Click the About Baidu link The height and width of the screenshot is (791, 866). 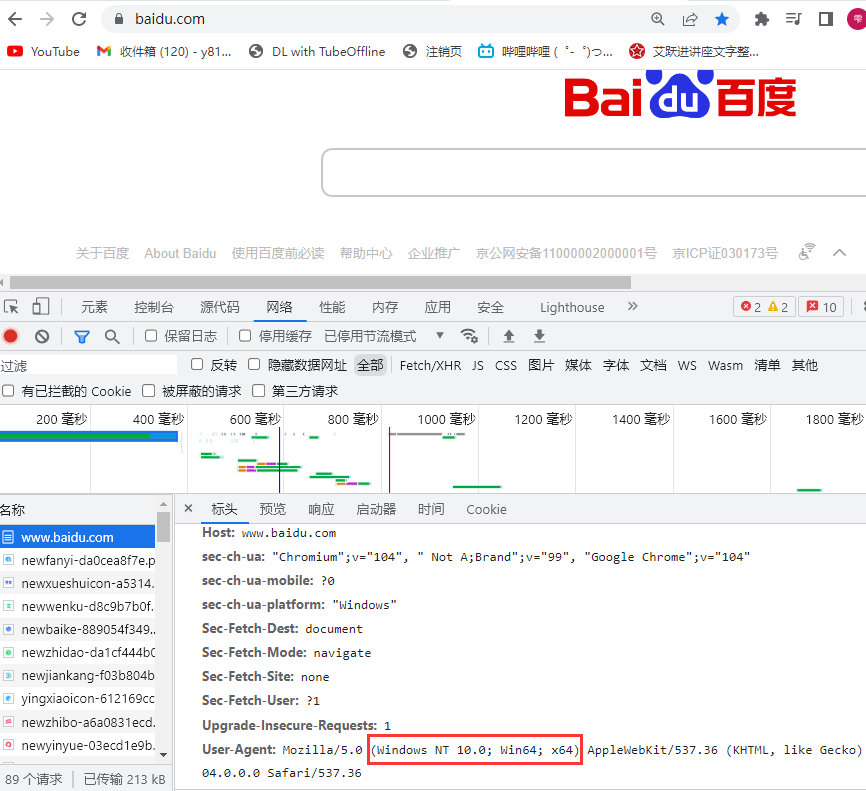point(180,254)
